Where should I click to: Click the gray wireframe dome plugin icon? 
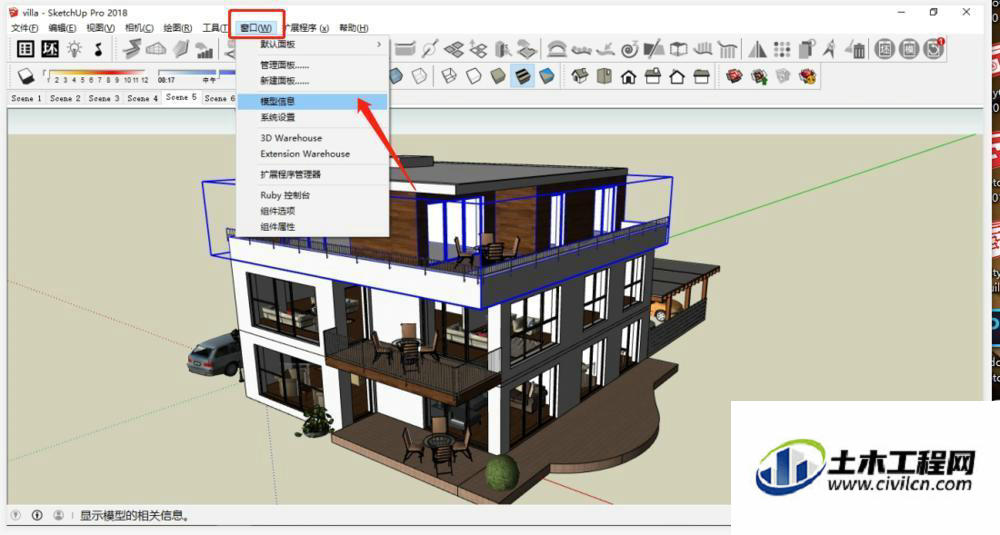[156, 48]
